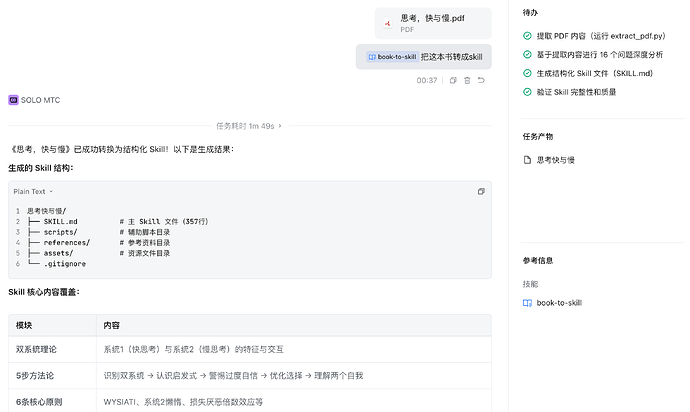Toggle the 提取 PDF 内容 todo check
690x412 pixels.
tap(527, 36)
